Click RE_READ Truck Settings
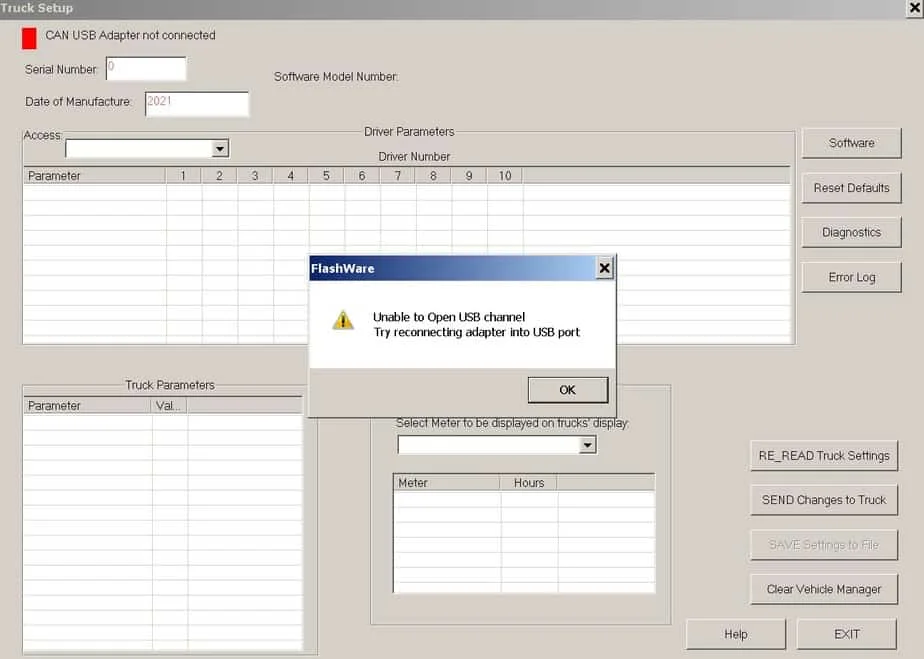Screen dimensions: 924x659 [x=824, y=455]
